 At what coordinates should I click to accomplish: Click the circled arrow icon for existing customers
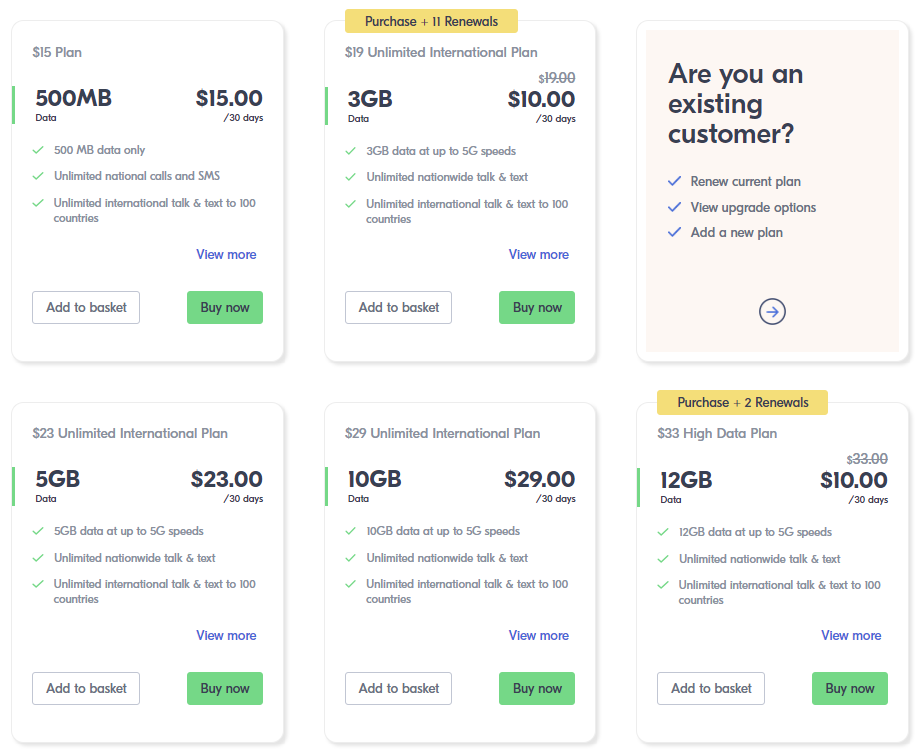coord(772,311)
